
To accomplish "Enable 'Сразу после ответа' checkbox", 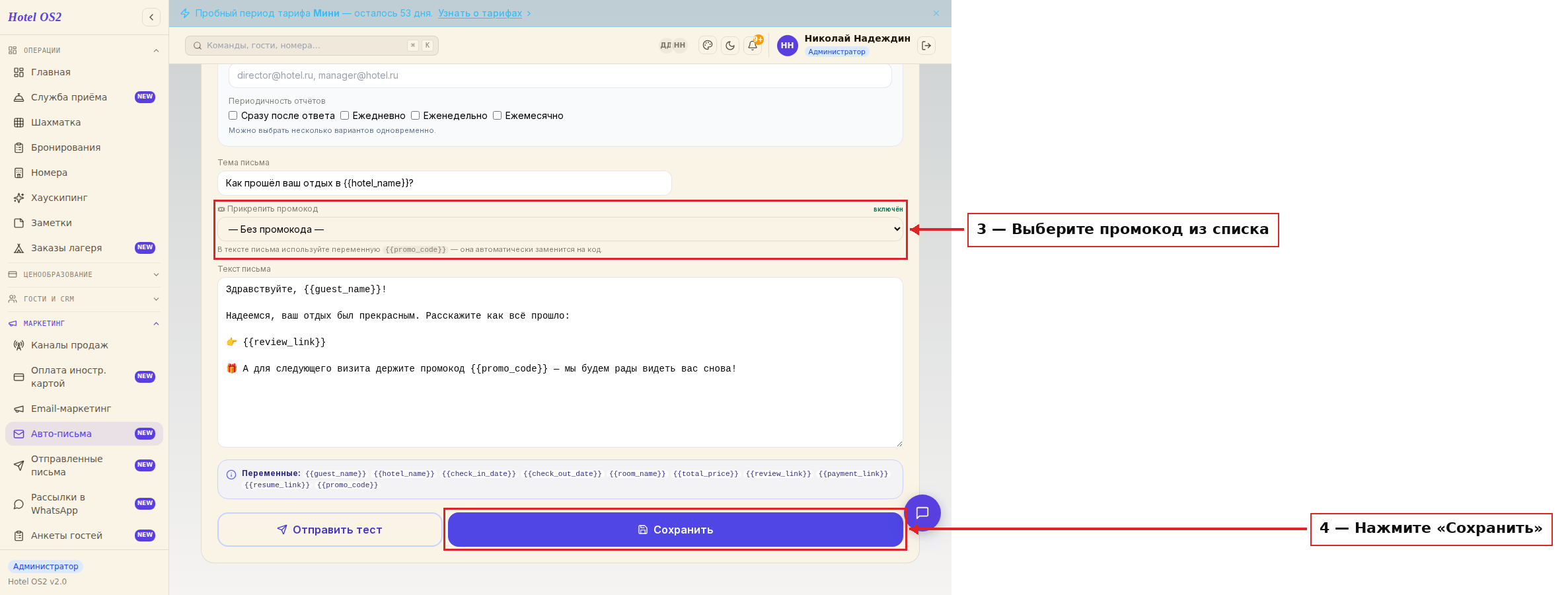I will click(233, 116).
